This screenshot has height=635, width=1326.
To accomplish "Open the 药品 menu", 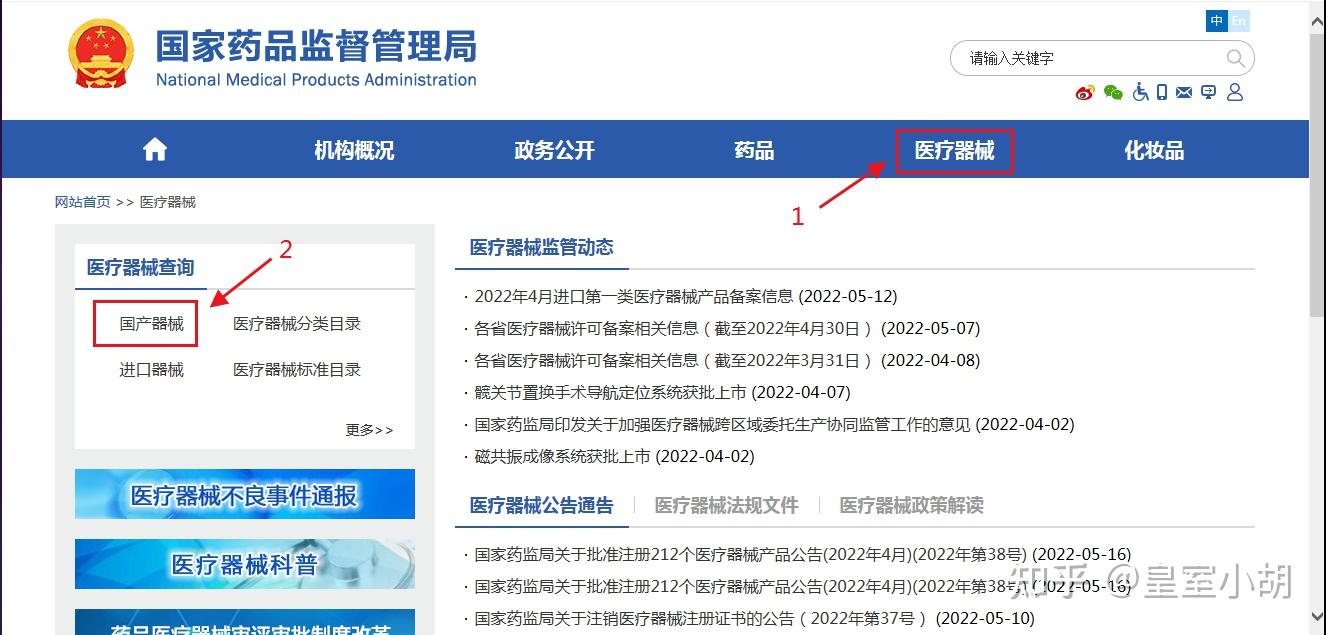I will point(755,150).
